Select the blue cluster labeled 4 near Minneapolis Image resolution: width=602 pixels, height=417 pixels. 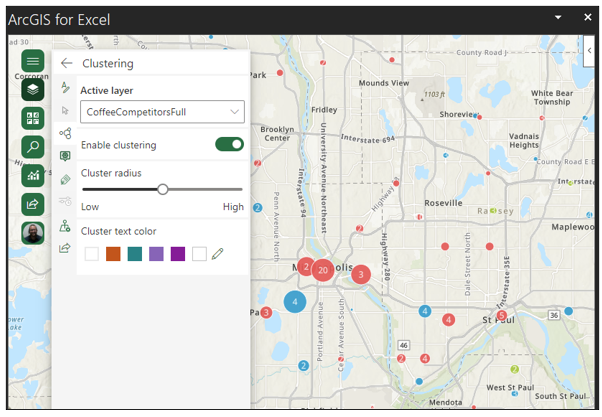(x=294, y=301)
